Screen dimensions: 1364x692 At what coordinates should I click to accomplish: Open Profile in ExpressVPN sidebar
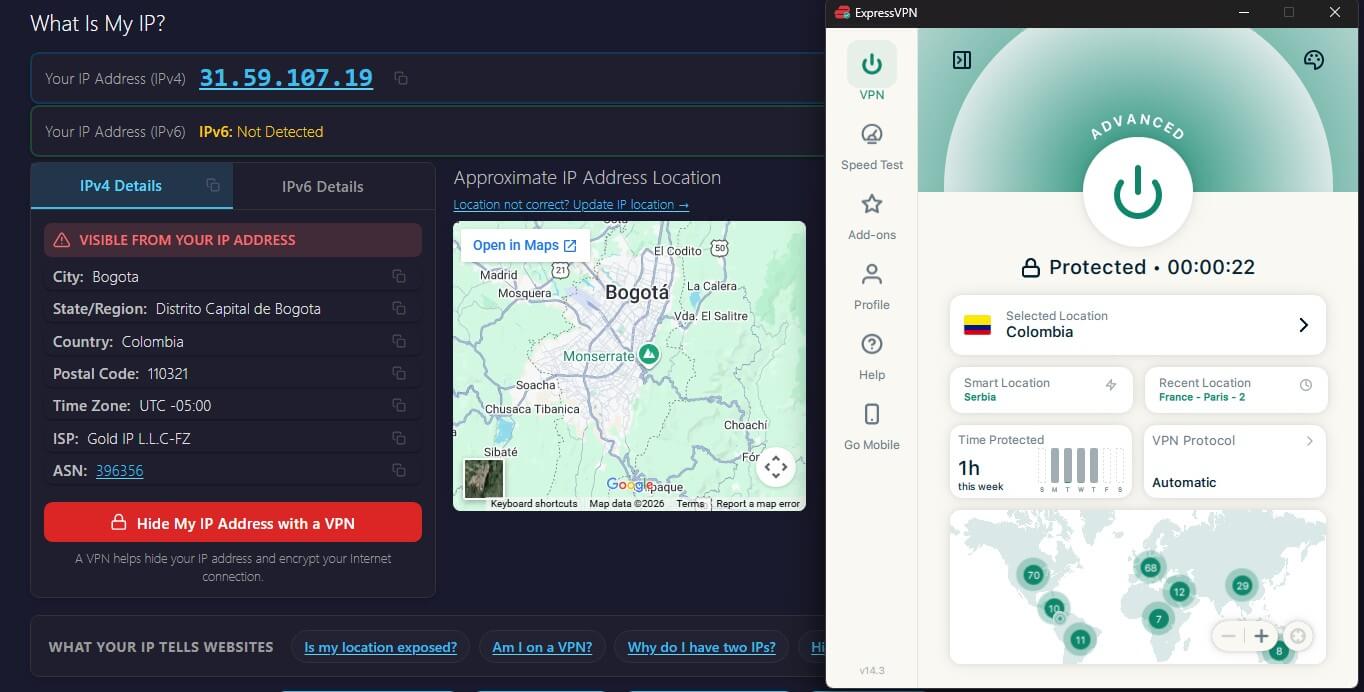click(x=872, y=286)
